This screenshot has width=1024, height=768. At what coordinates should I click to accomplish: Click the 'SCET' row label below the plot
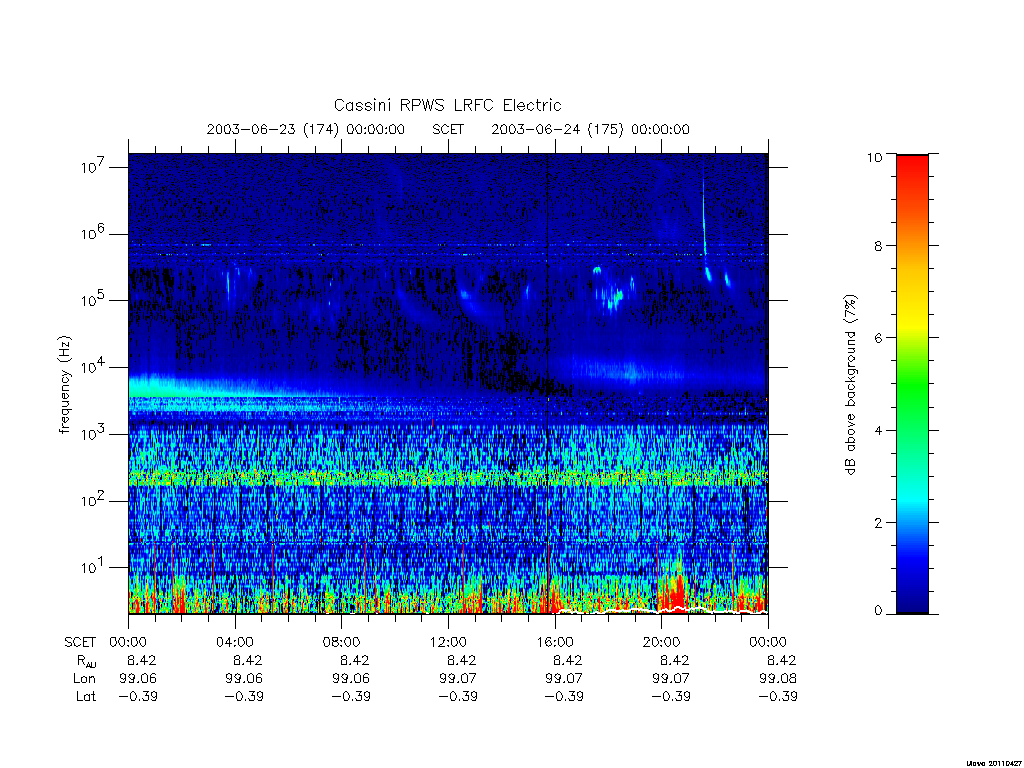tap(80, 643)
